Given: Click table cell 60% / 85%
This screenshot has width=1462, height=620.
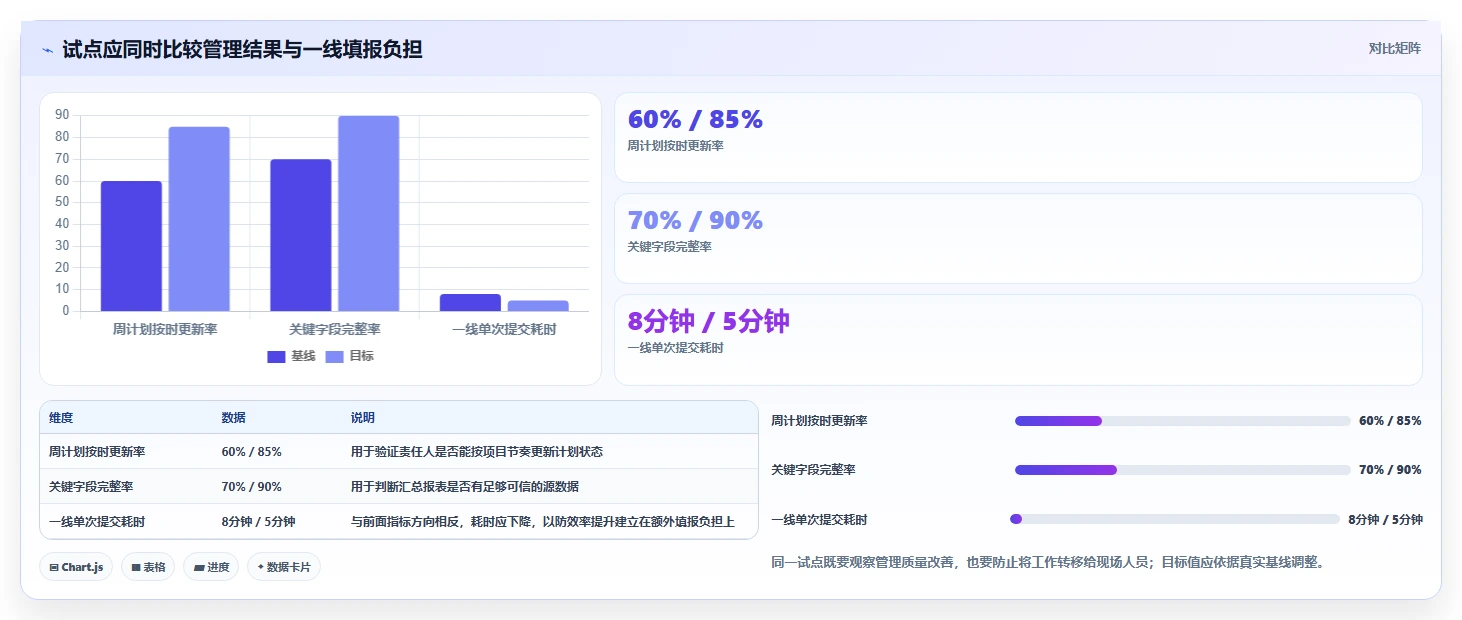Looking at the screenshot, I should [x=252, y=452].
